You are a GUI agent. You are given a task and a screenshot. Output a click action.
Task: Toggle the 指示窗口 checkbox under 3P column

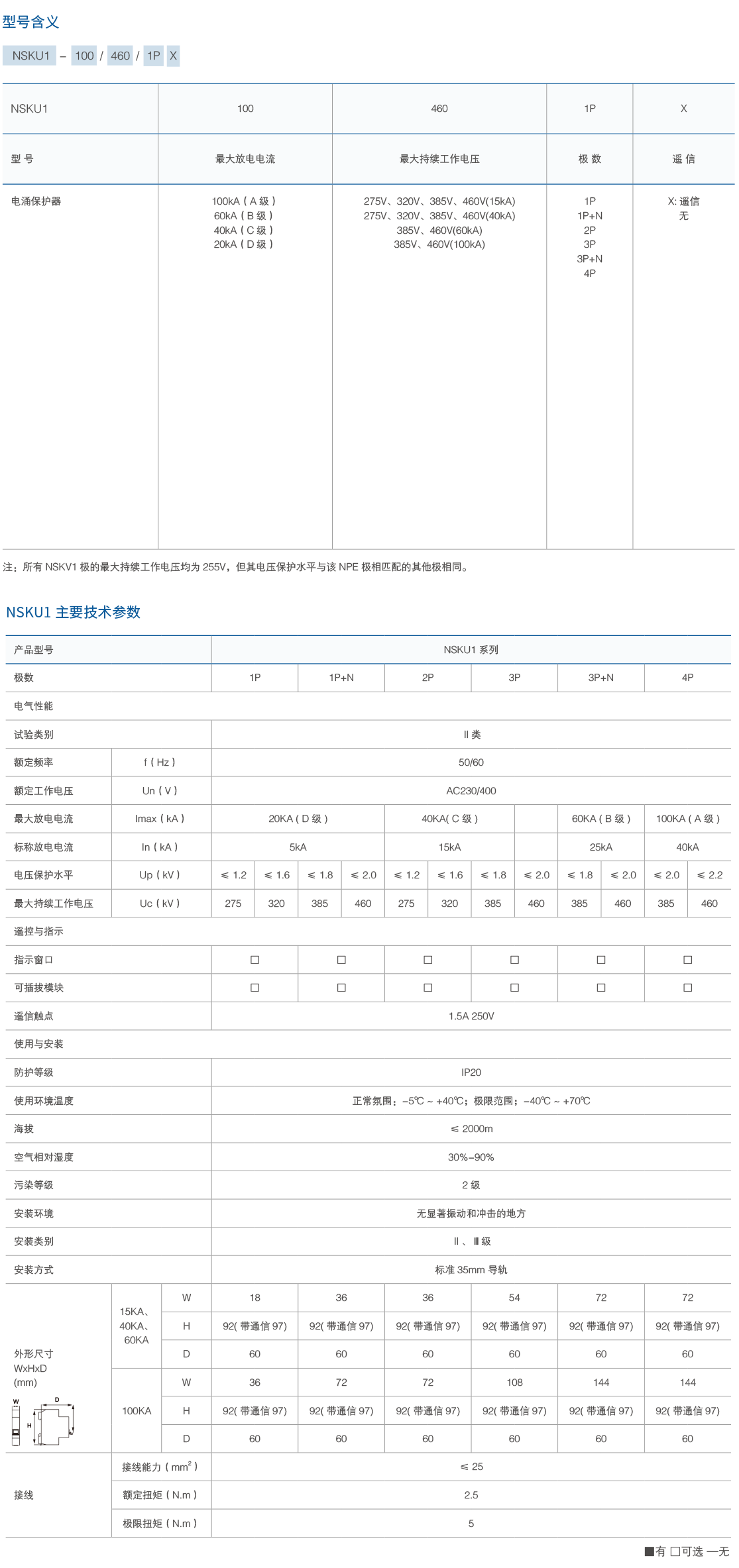[514, 959]
